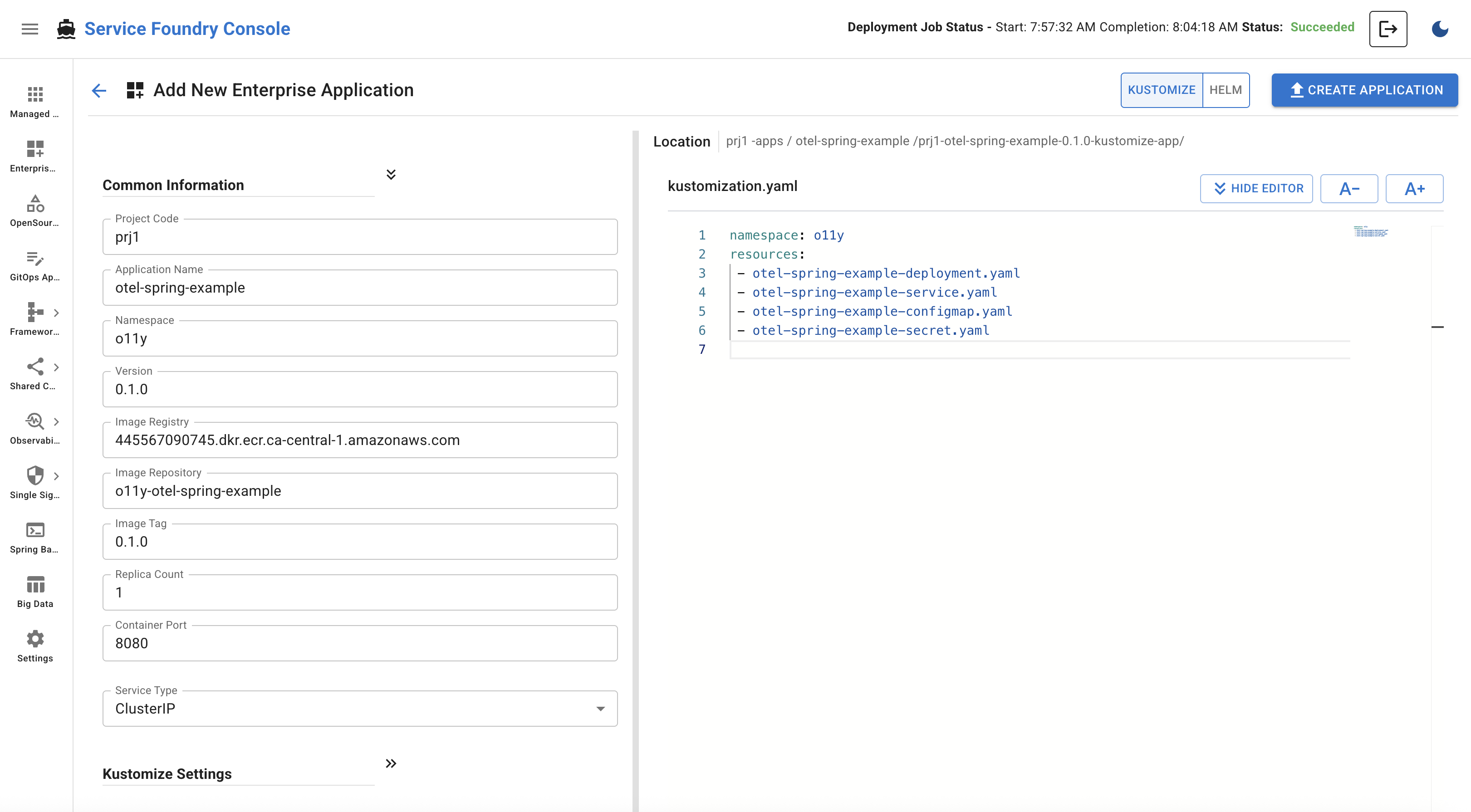Viewport: 1471px width, 812px height.
Task: Edit the Image Repository field
Action: pos(360,490)
